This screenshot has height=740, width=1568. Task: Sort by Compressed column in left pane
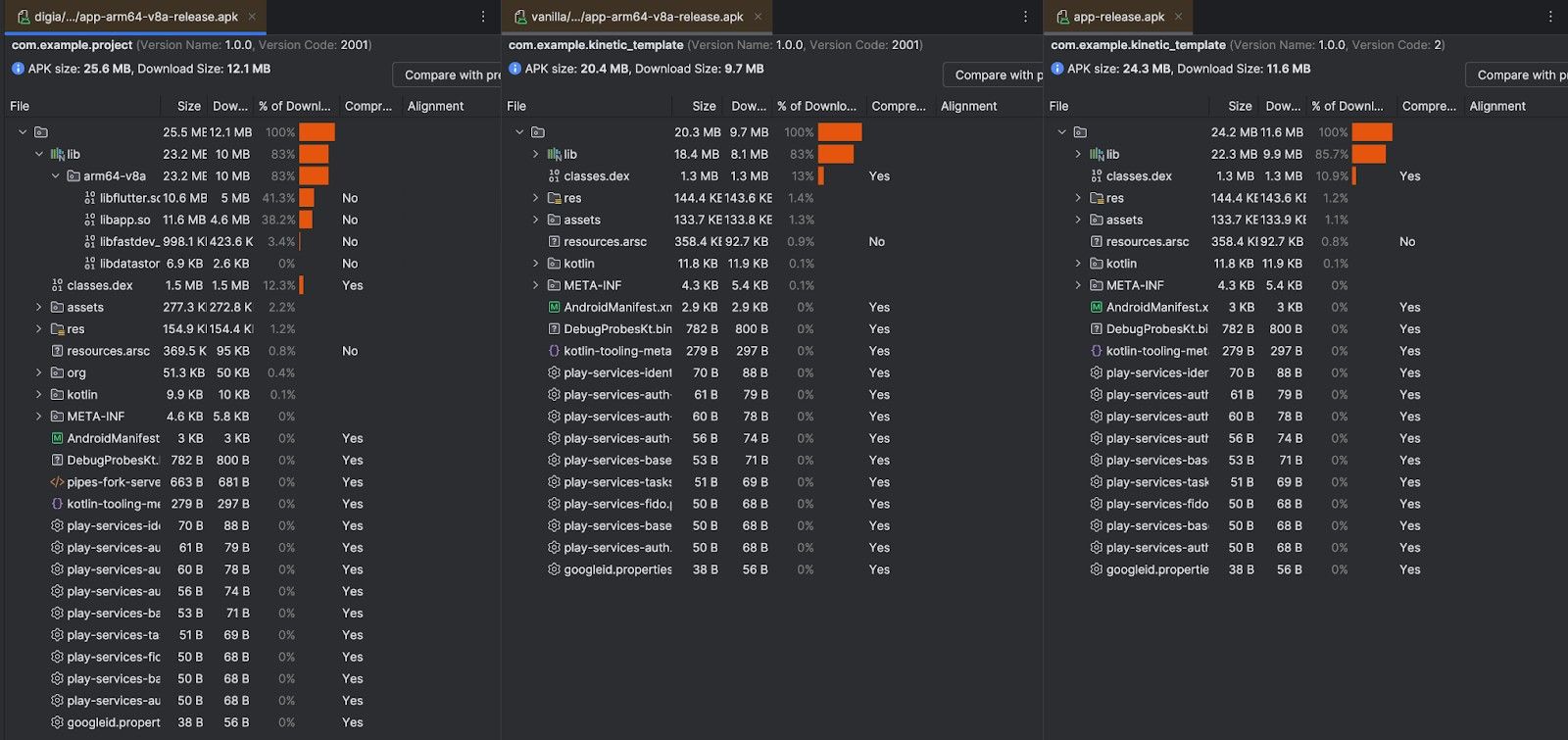[x=368, y=106]
